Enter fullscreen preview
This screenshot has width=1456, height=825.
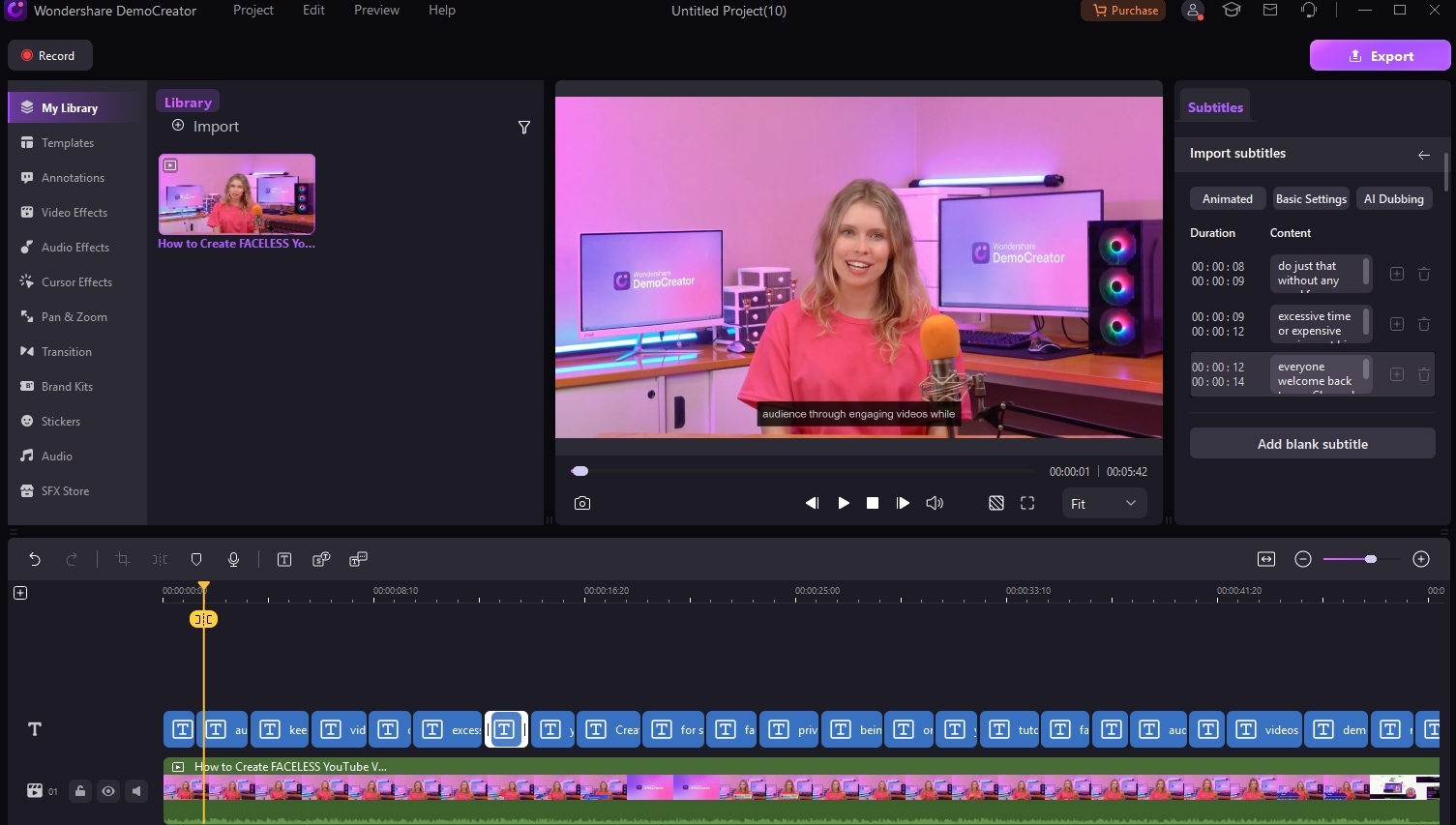[x=1027, y=503]
